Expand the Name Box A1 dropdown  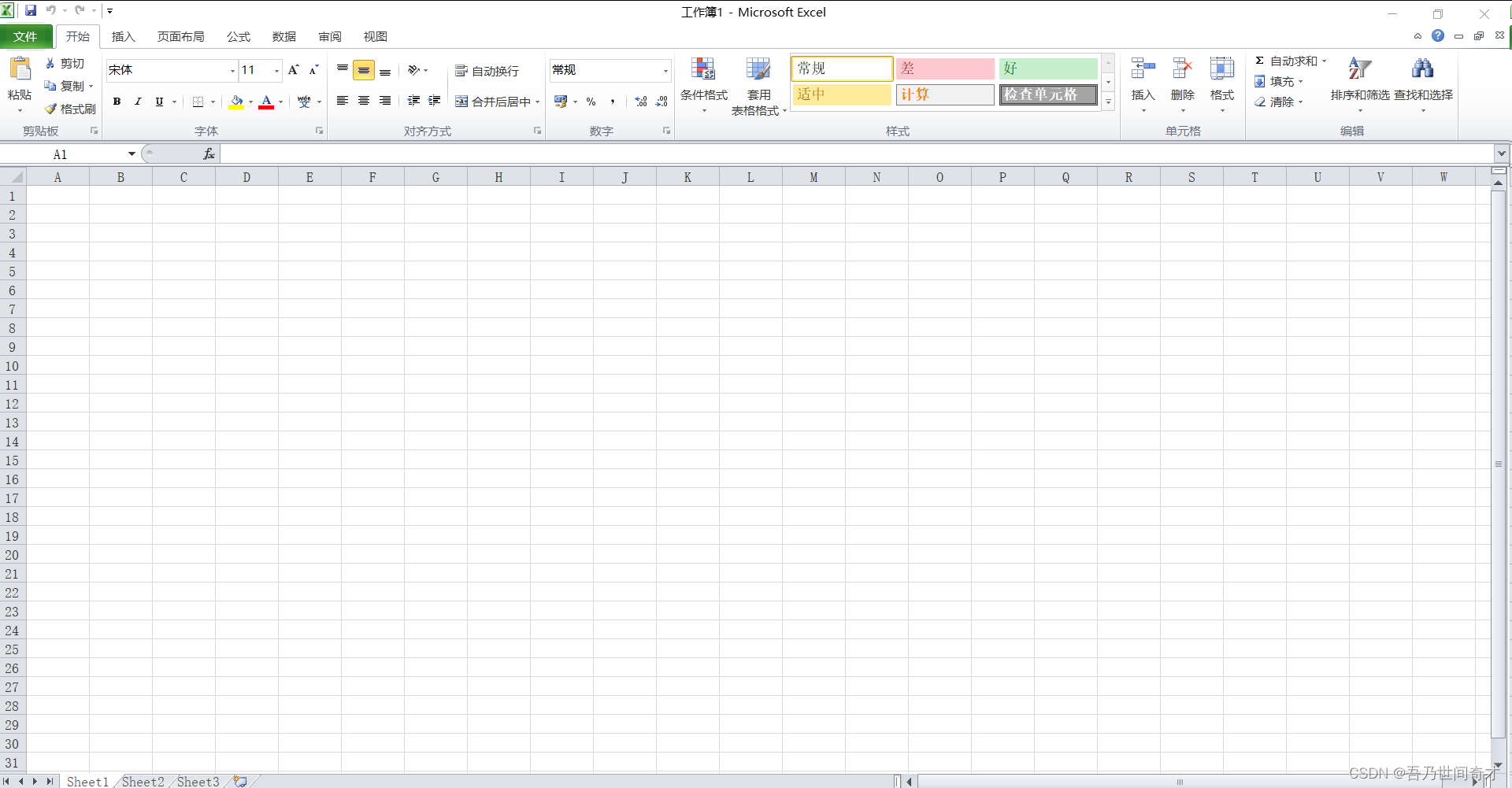click(132, 154)
